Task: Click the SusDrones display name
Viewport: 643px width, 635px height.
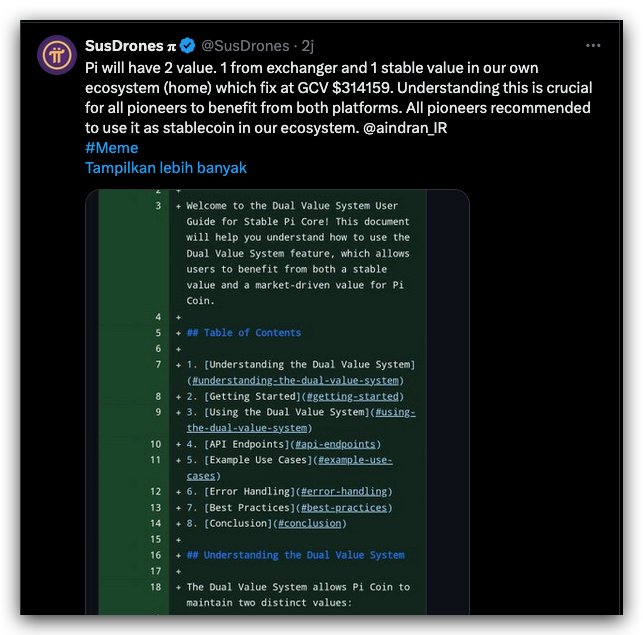Action: tap(124, 46)
